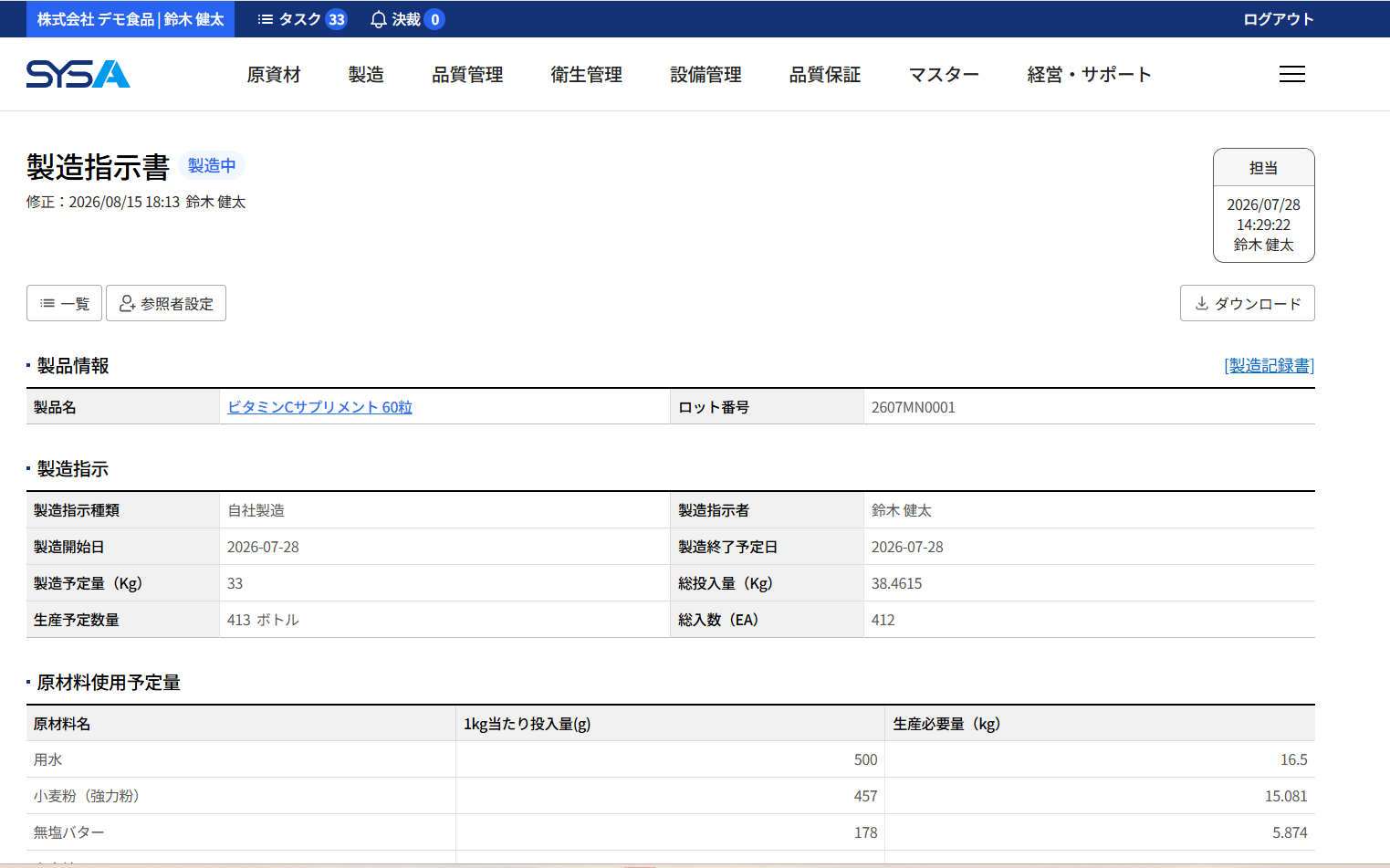Open the 製造記録書 link
Viewport: 1390px width, 868px height.
[1270, 365]
